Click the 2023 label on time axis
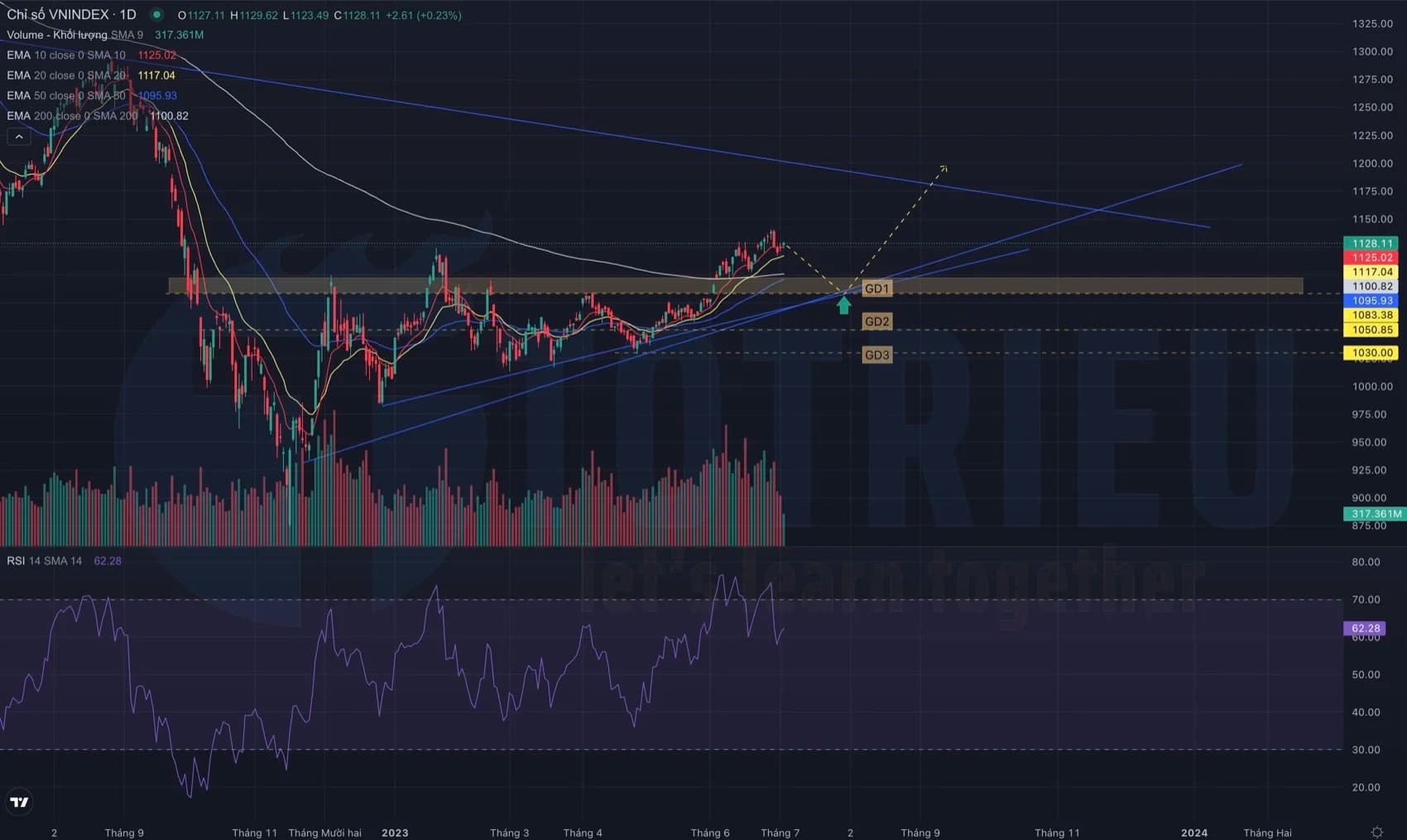The width and height of the screenshot is (1407, 840). click(x=395, y=833)
